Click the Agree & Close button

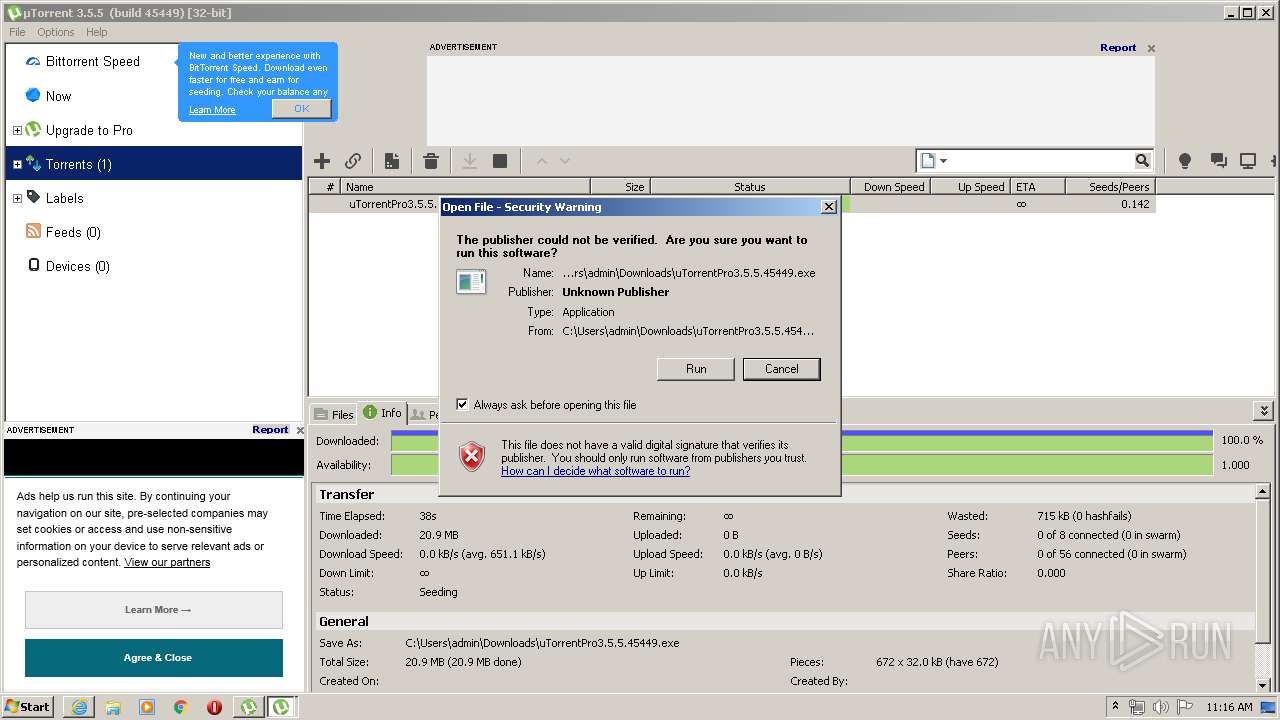pyautogui.click(x=154, y=658)
